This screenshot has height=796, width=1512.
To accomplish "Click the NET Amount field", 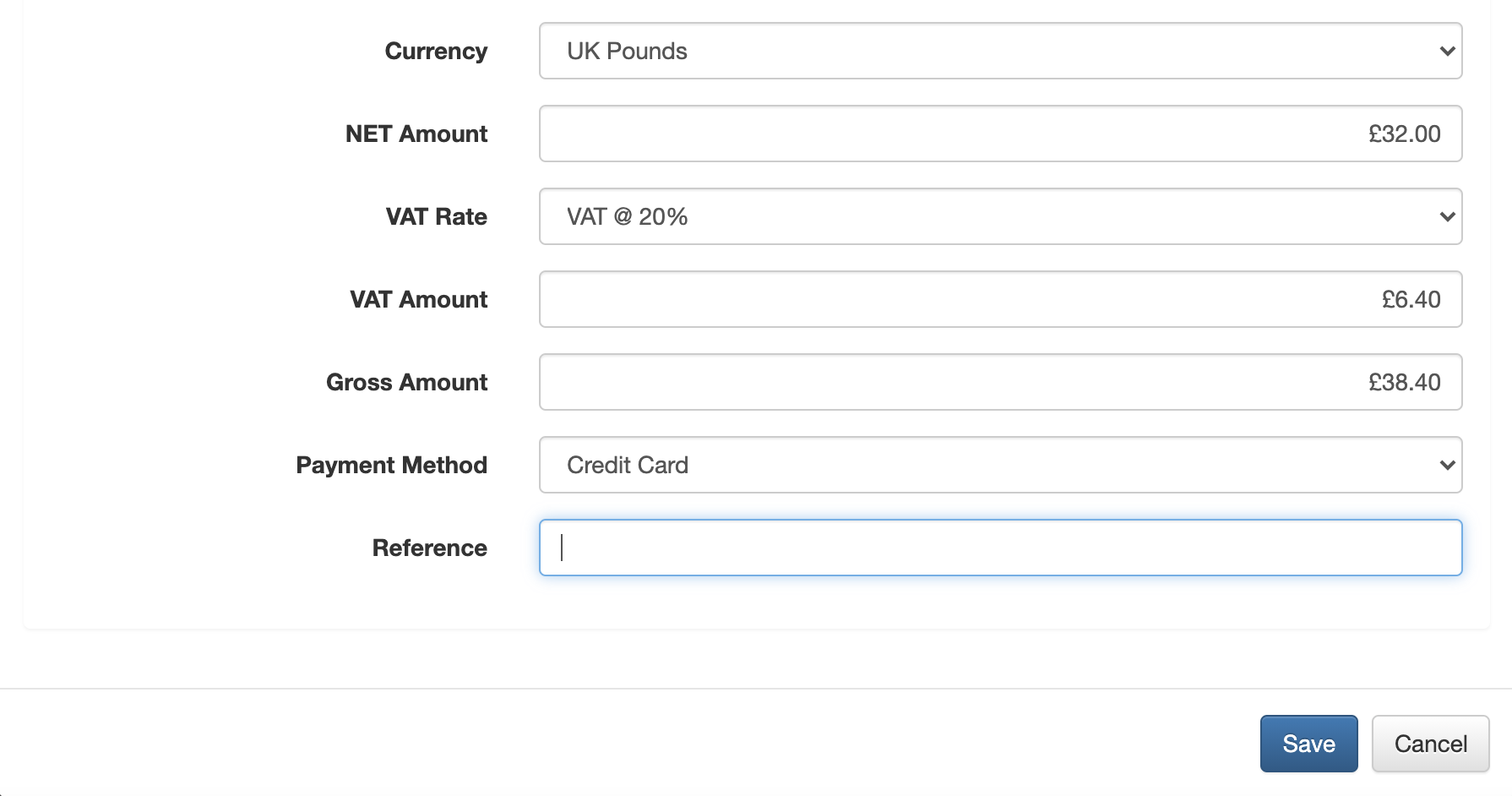I will point(1000,134).
